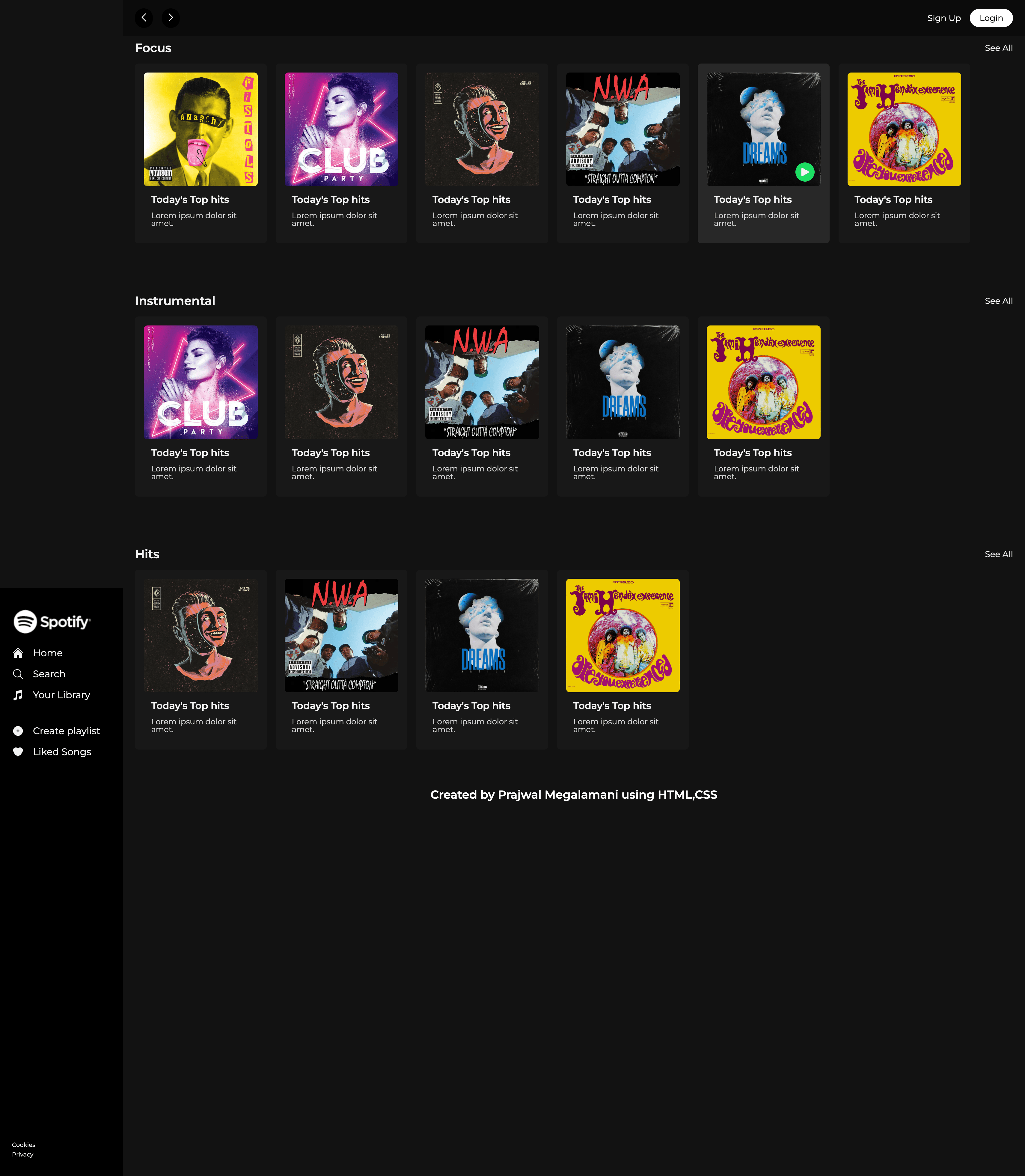Image resolution: width=1025 pixels, height=1176 pixels.
Task: Open Jimi Hendrix cover in Instrumental
Action: 763,382
